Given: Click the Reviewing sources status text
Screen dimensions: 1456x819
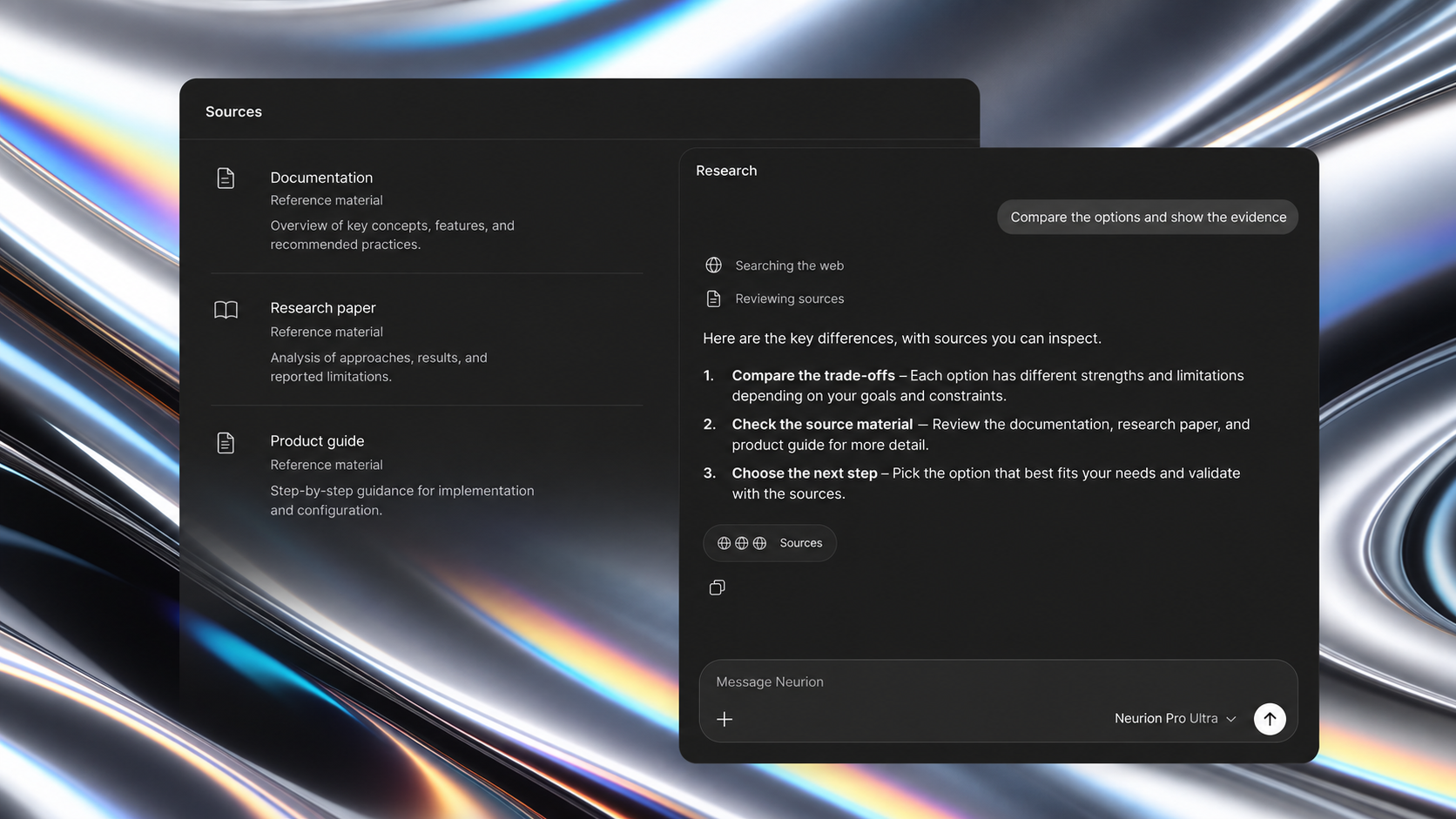Looking at the screenshot, I should pos(790,299).
